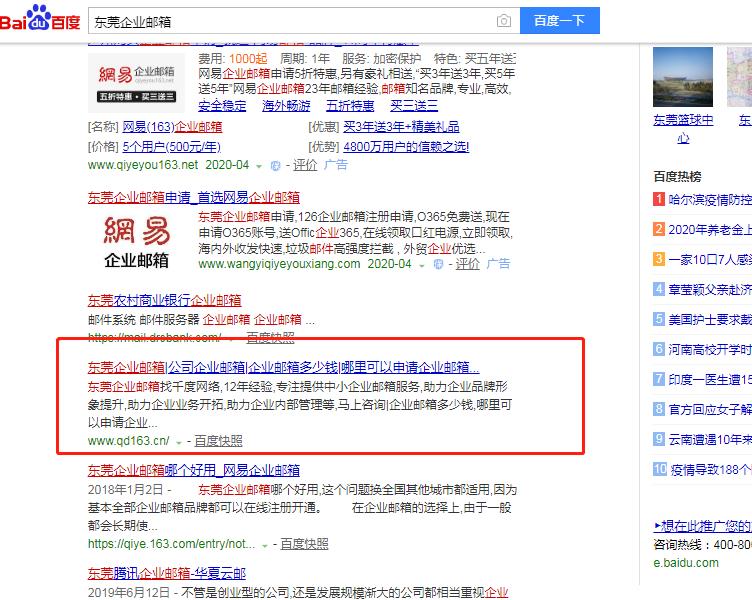Open the 安全稳定 link

click(x=222, y=106)
